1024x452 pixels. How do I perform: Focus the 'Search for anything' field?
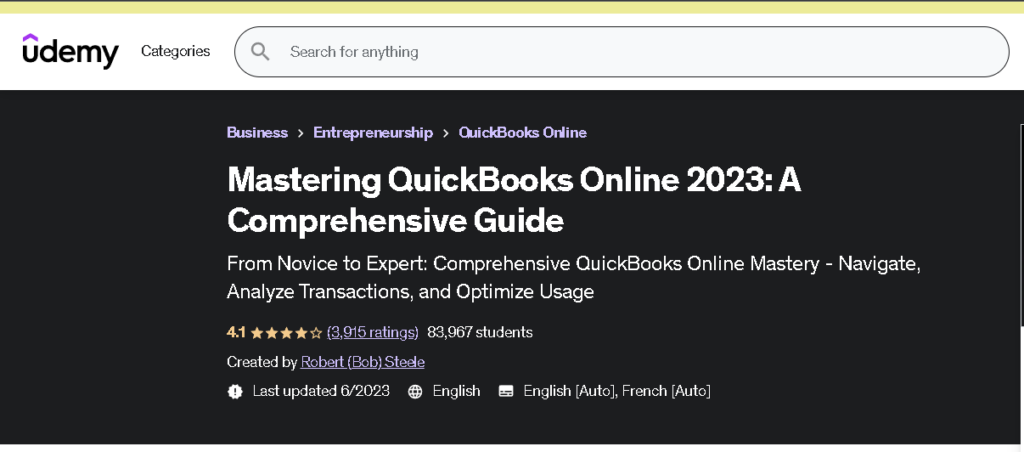[x=622, y=52]
